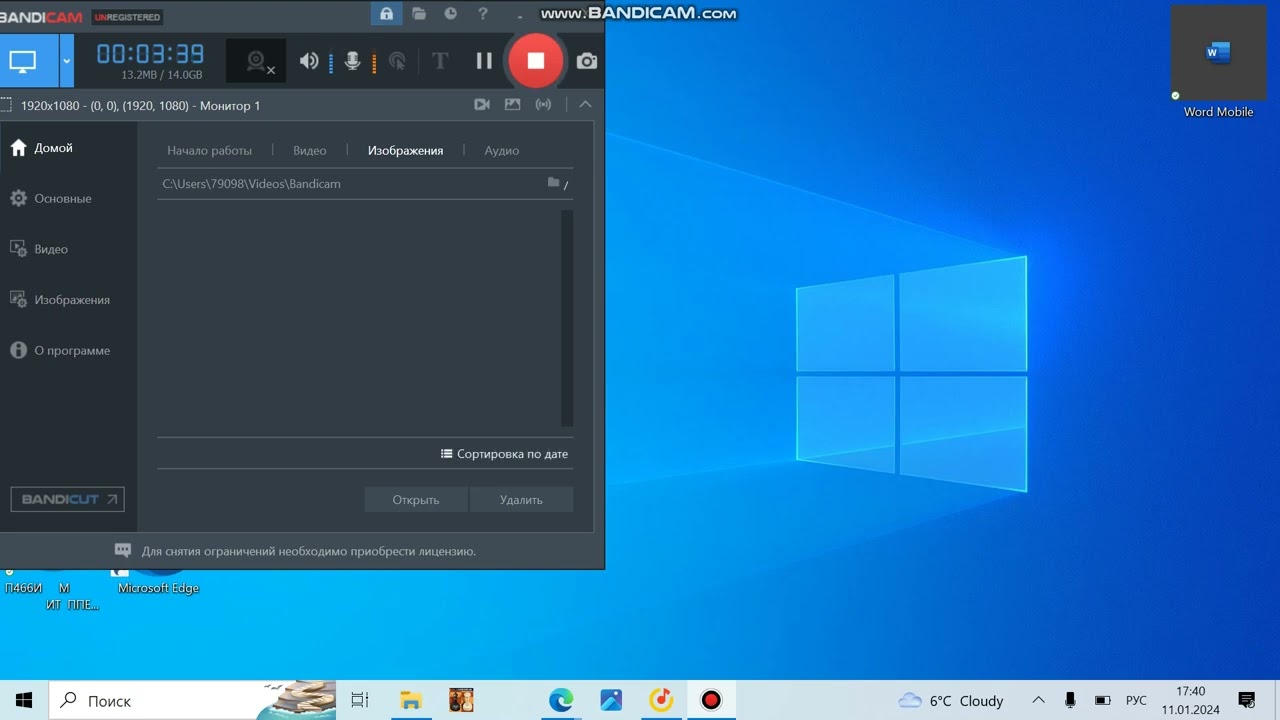
Task: Stop the recording with the red button
Action: [536, 61]
